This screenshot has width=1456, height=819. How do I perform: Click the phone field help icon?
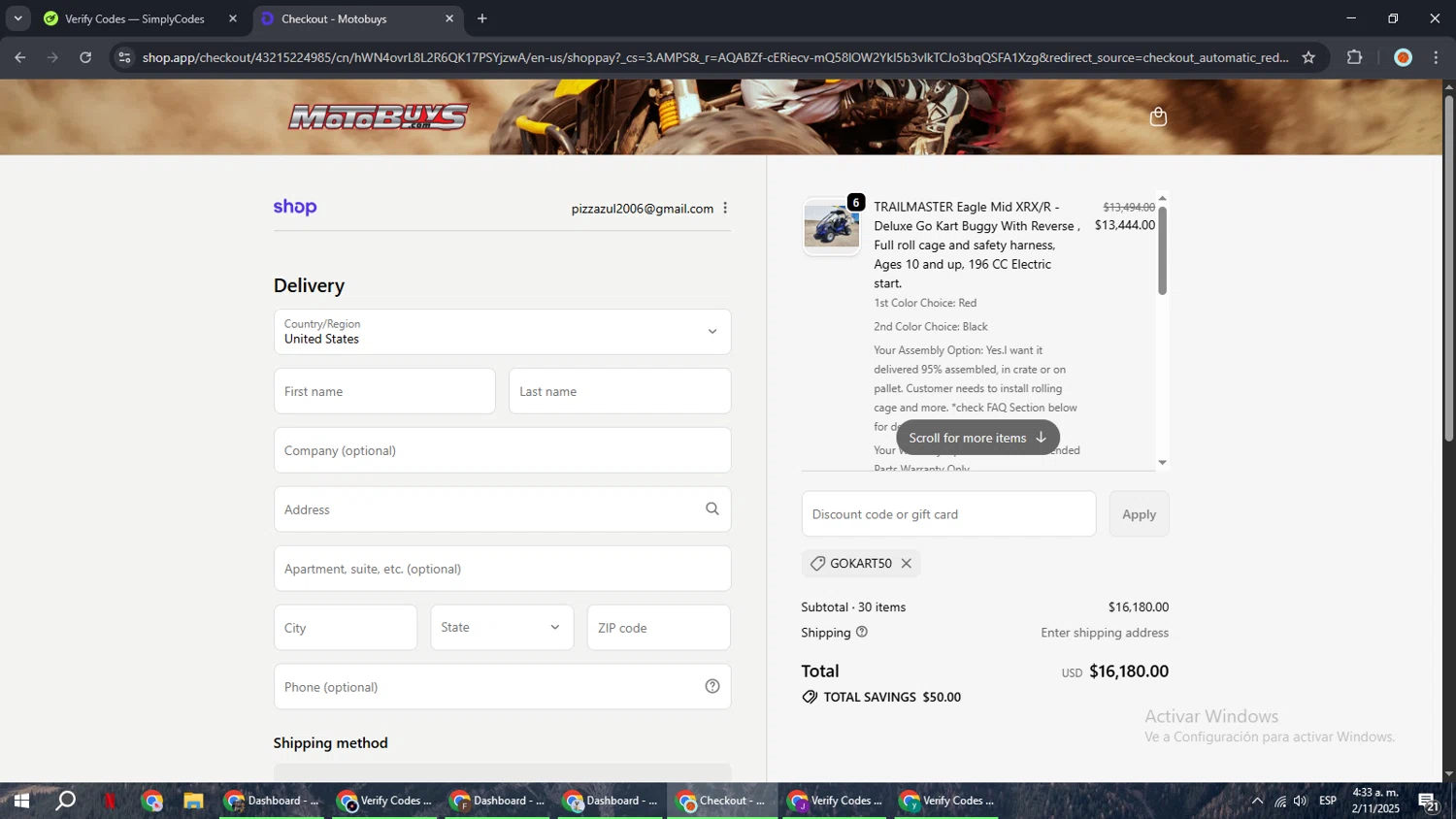(x=712, y=687)
